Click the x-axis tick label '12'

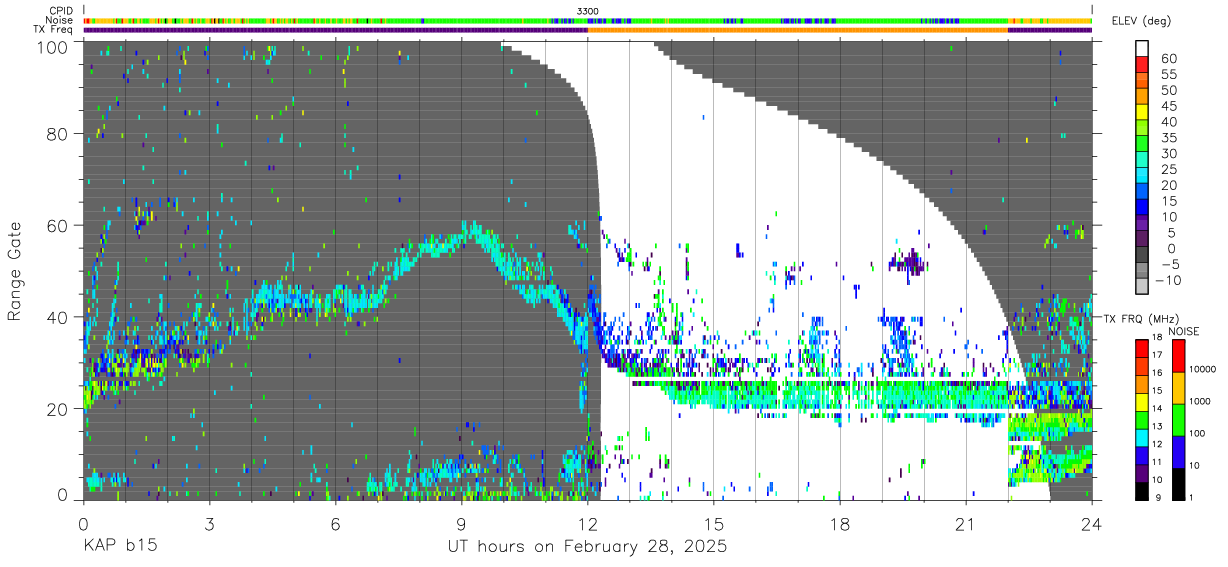[587, 524]
